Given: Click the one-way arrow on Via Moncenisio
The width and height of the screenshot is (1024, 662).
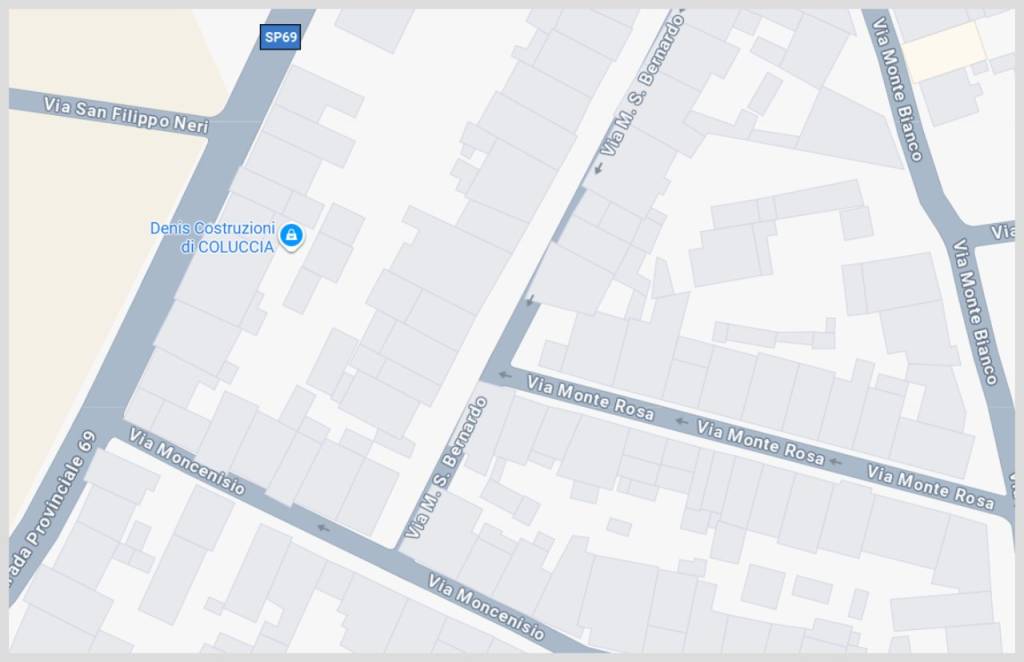Looking at the screenshot, I should [x=323, y=528].
